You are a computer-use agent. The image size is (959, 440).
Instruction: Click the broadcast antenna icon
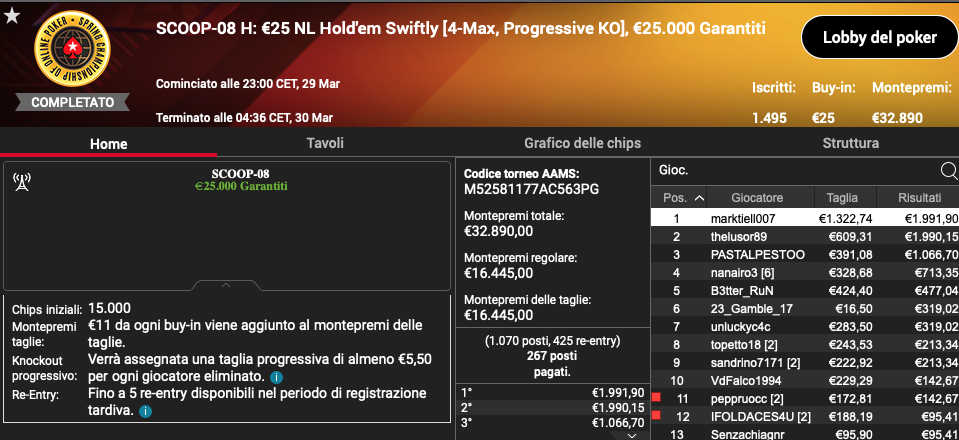pos(22,182)
